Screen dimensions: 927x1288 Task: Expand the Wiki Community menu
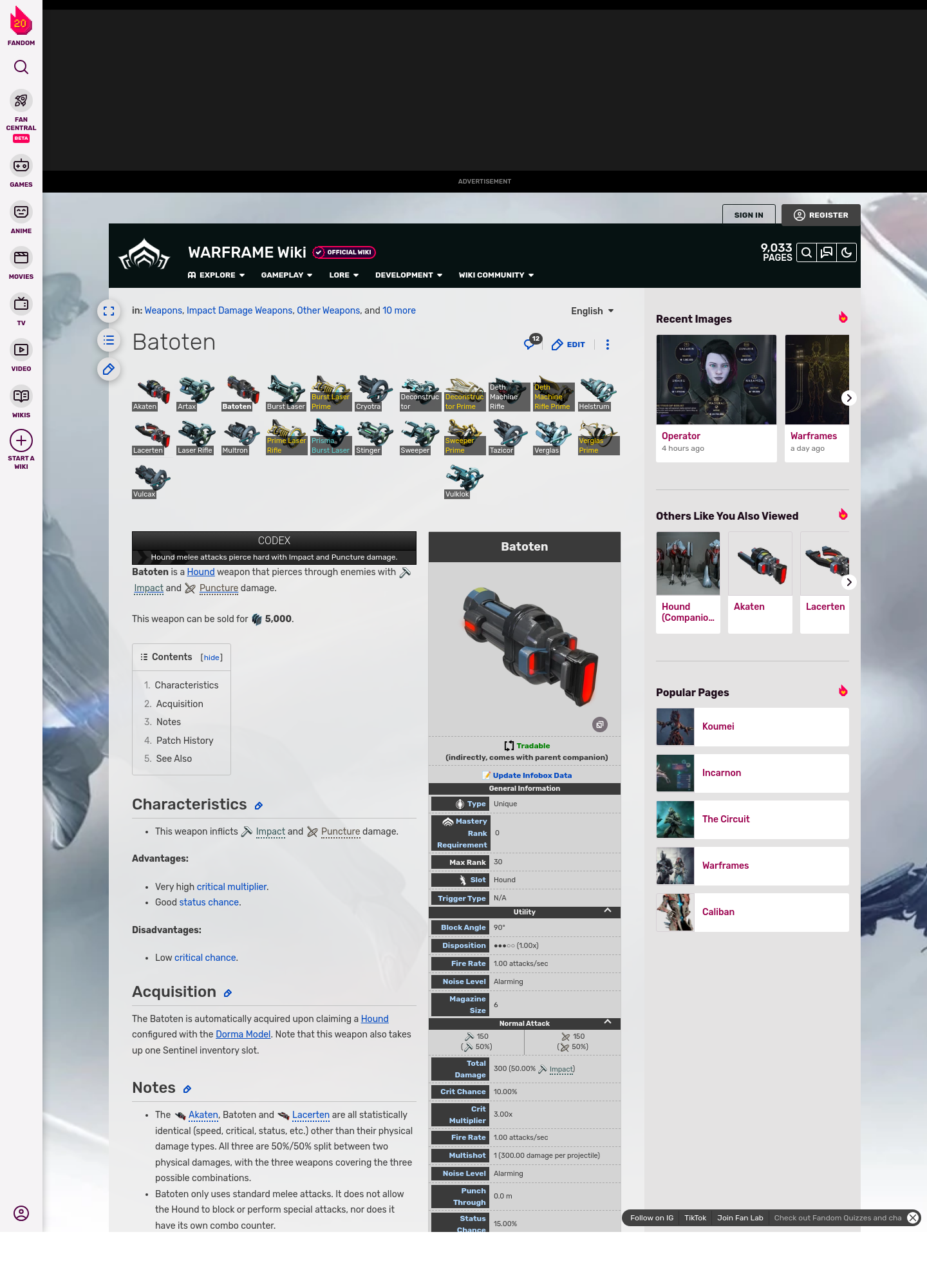click(496, 275)
